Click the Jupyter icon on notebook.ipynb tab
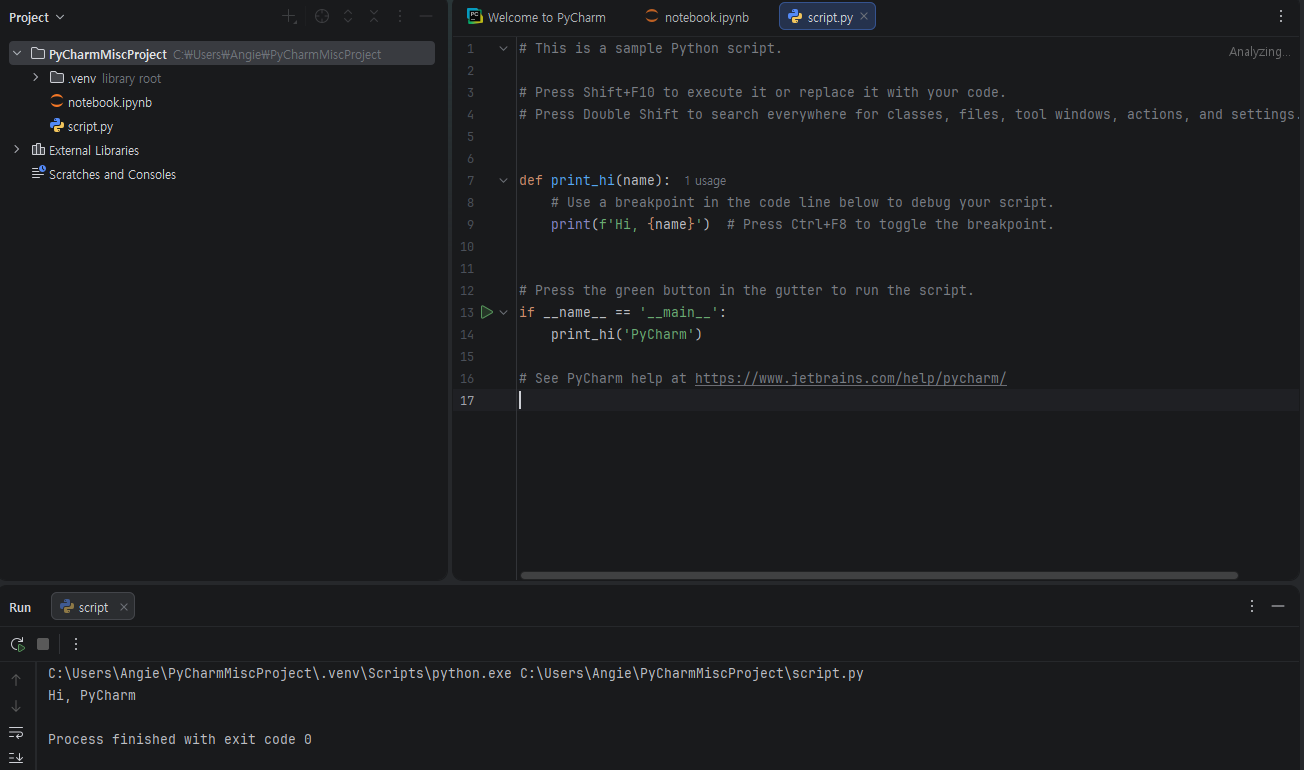The height and width of the screenshot is (770, 1304). click(x=652, y=16)
